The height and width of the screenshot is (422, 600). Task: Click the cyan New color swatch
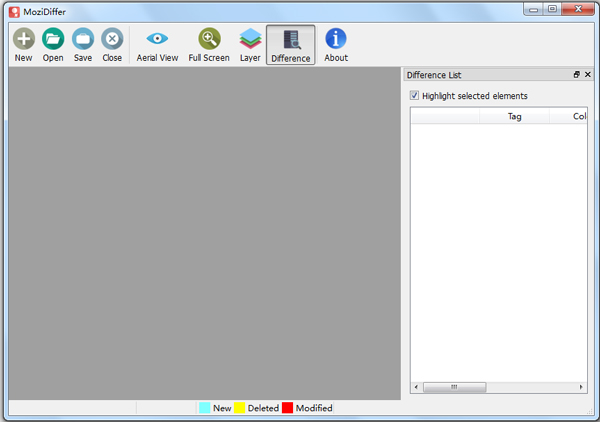(x=205, y=408)
